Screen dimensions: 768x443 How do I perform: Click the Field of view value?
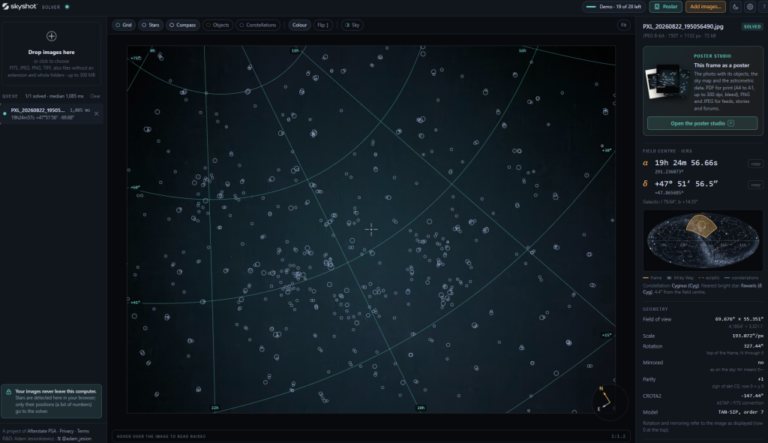coord(739,319)
